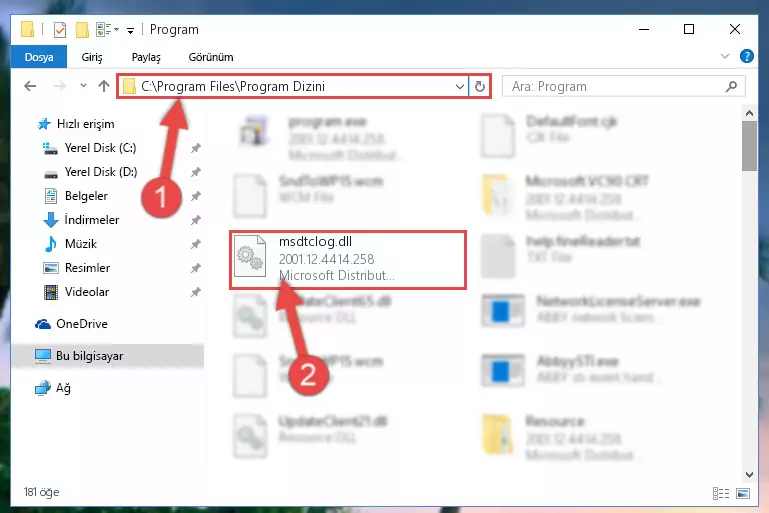Screen dimensions: 769x513
Task: Click the 181 öğe status text
Action: click(x=41, y=492)
